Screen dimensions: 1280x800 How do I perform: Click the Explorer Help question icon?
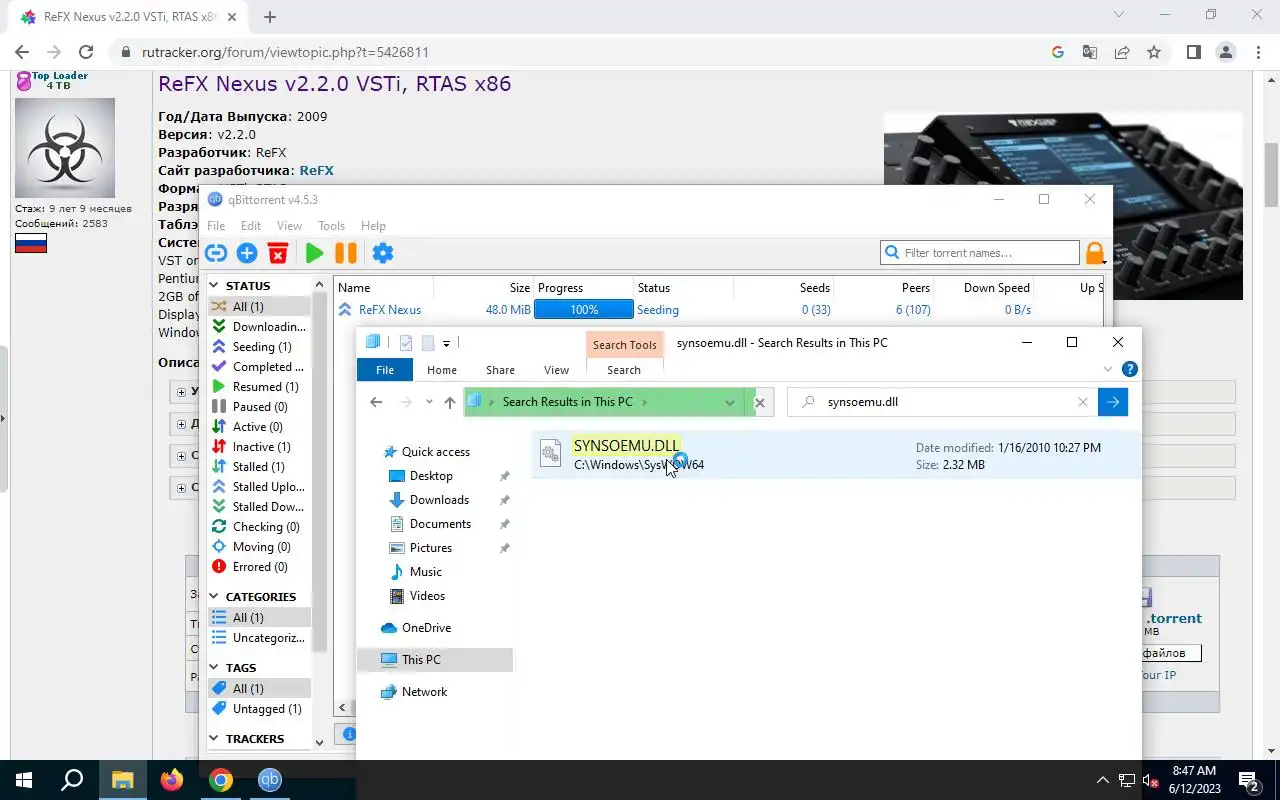pyautogui.click(x=1130, y=369)
